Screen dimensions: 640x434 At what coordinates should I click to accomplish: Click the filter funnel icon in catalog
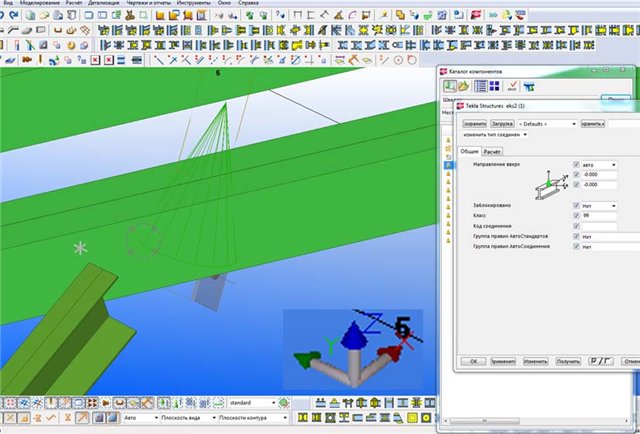coord(529,87)
